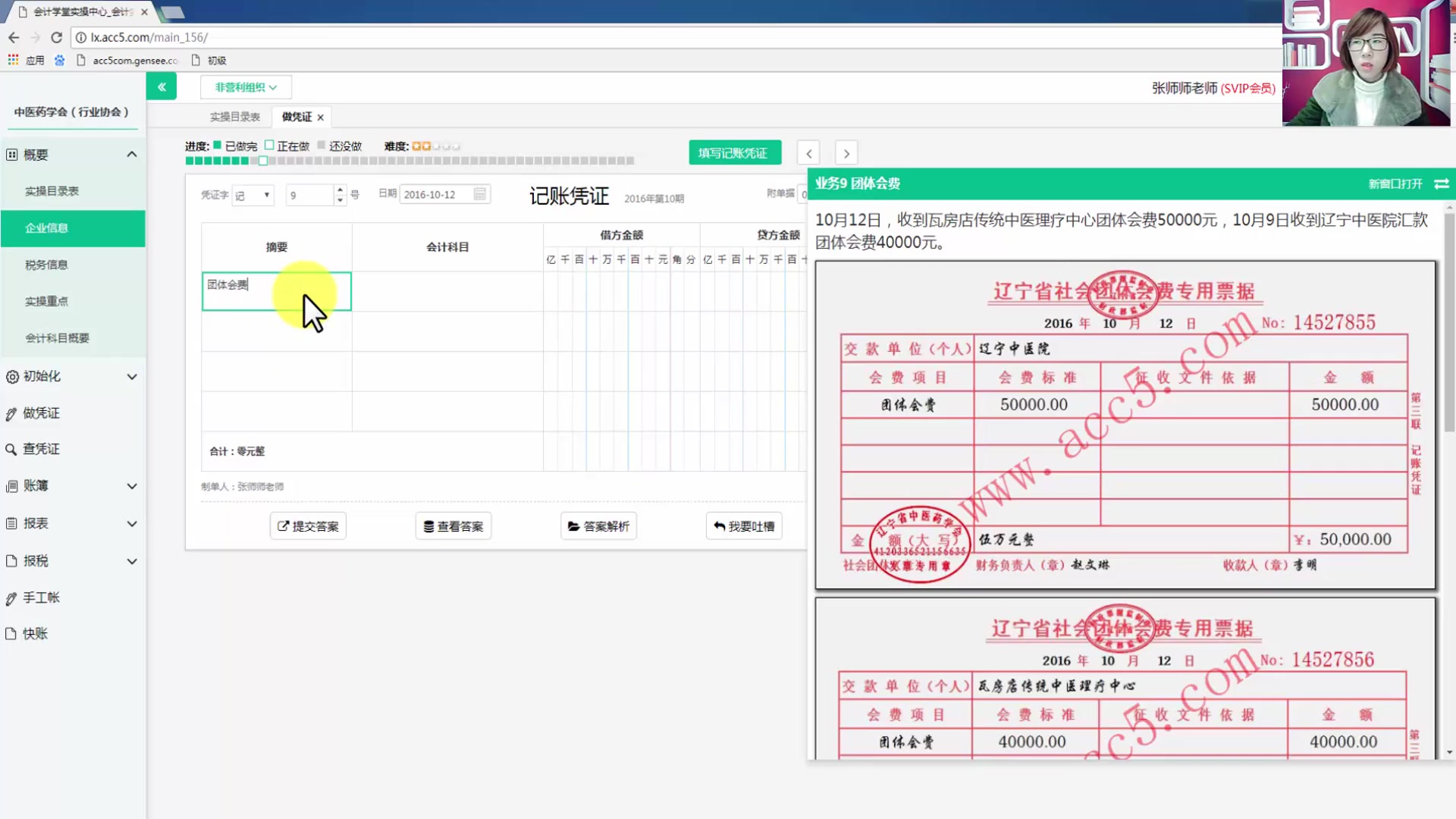This screenshot has width=1456, height=819.
Task: Toggle 正在做 progress checkbox
Action: tap(270, 146)
